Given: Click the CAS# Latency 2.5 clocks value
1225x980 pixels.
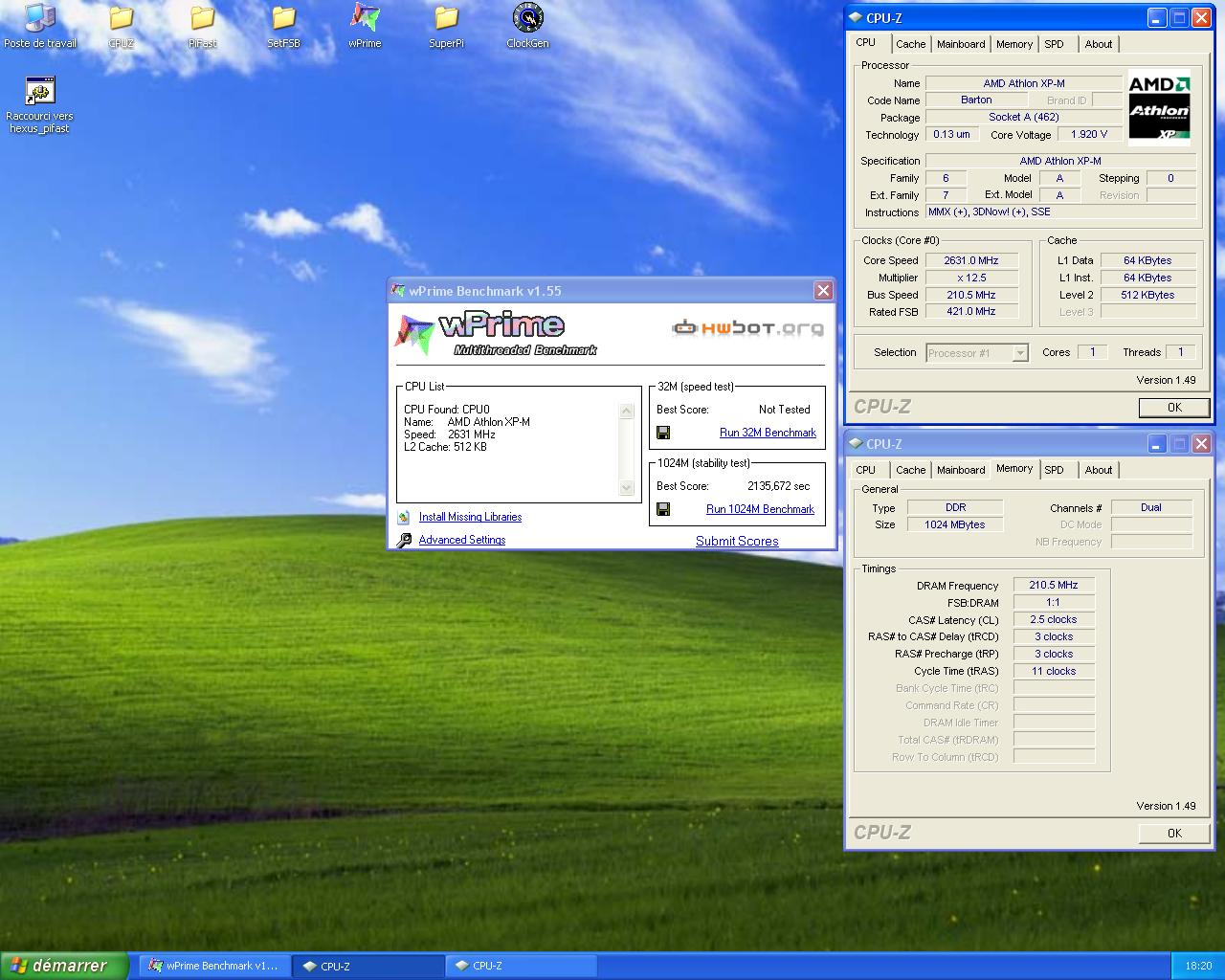Looking at the screenshot, I should point(1054,619).
